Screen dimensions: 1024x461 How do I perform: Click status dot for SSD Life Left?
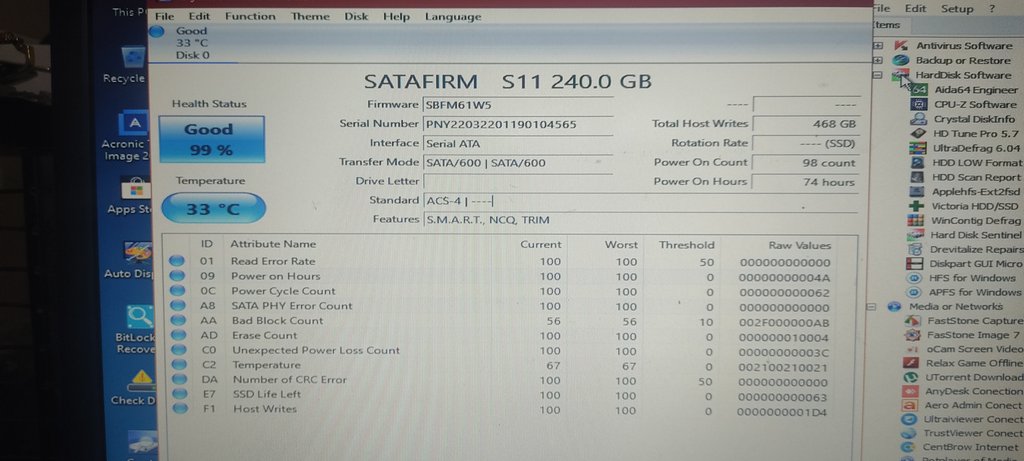pos(179,394)
